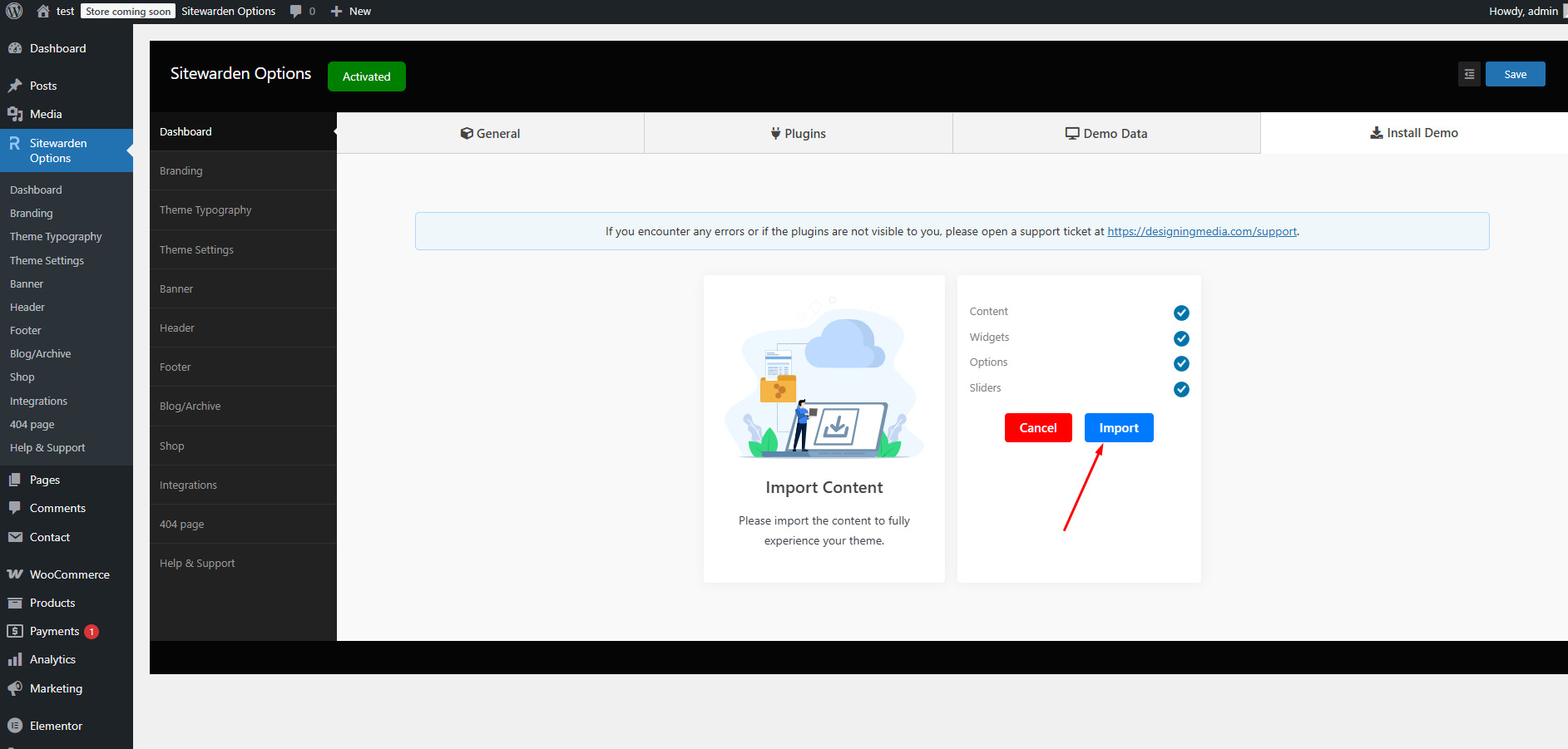Screen dimensions: 1568x749
Task: Save the Sitewarden options
Action: click(x=1516, y=74)
